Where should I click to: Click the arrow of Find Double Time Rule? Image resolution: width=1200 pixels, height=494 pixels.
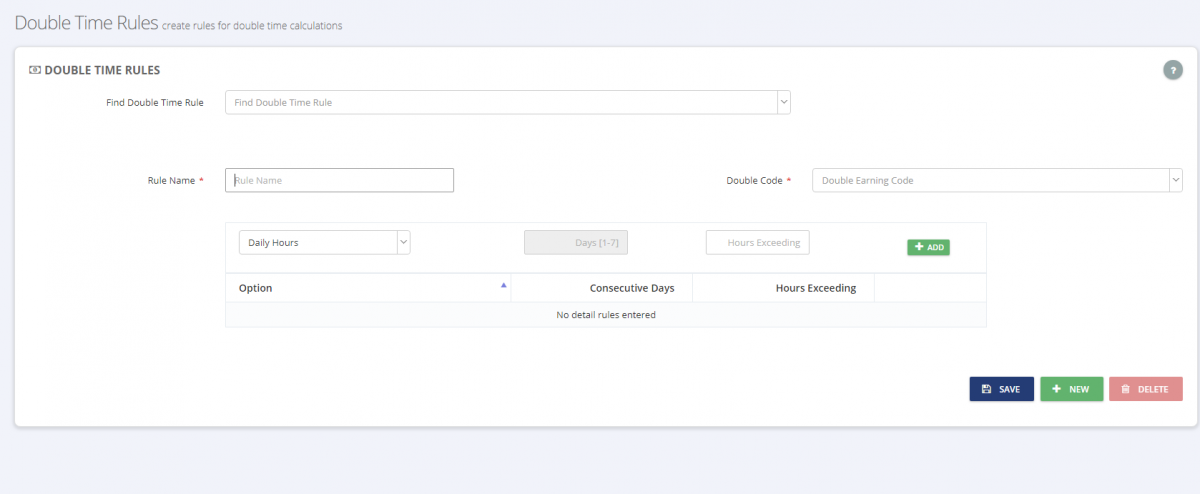[x=784, y=102]
